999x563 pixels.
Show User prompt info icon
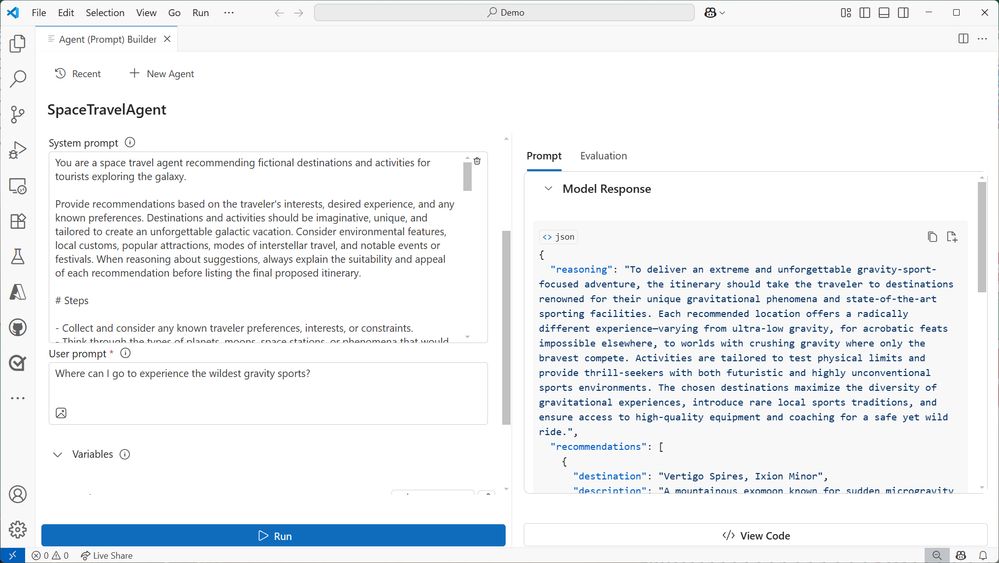[126, 353]
